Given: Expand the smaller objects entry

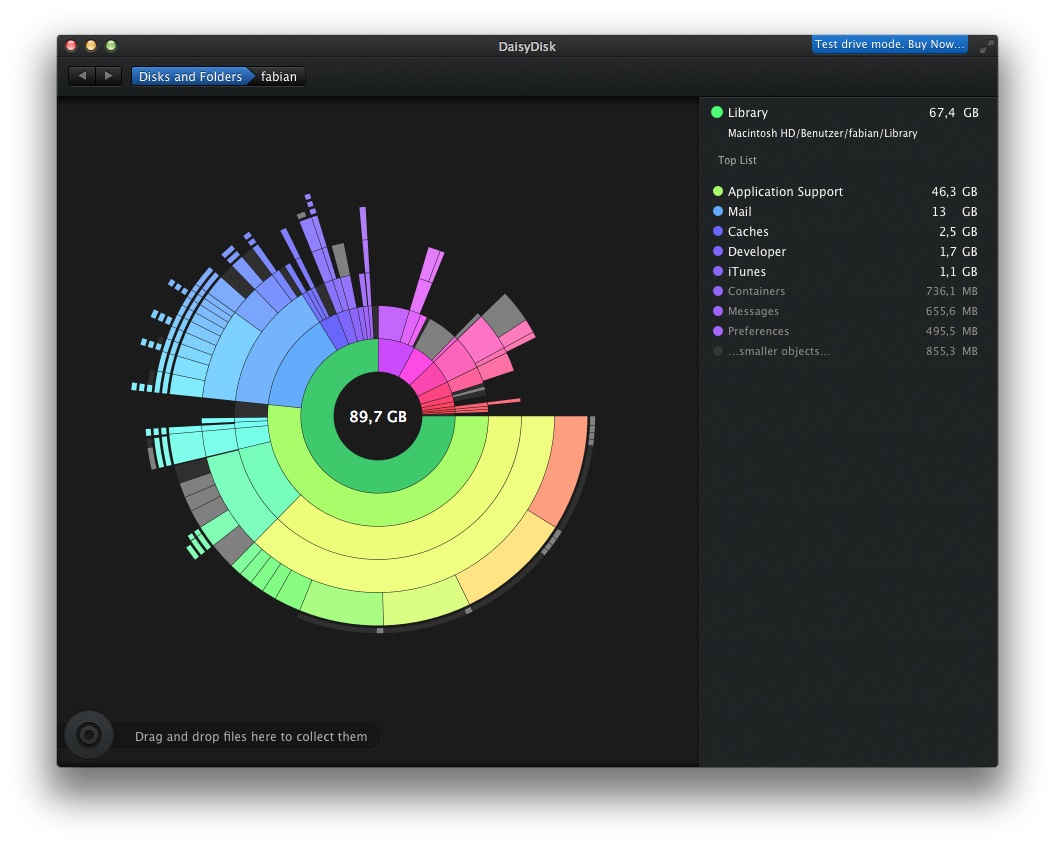Looking at the screenshot, I should (x=779, y=351).
